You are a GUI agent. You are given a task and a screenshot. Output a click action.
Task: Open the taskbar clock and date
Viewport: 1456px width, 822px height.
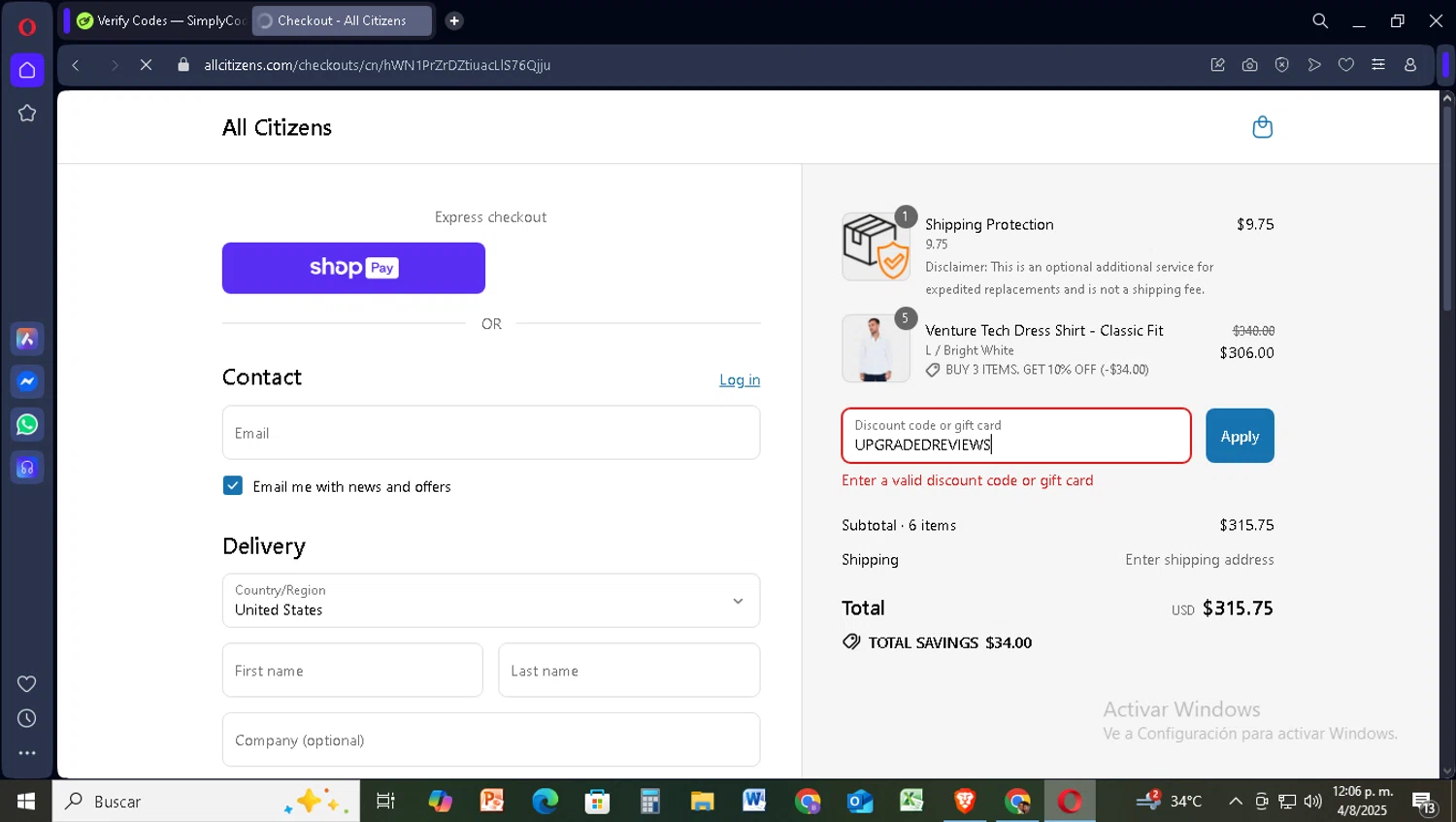(1362, 802)
